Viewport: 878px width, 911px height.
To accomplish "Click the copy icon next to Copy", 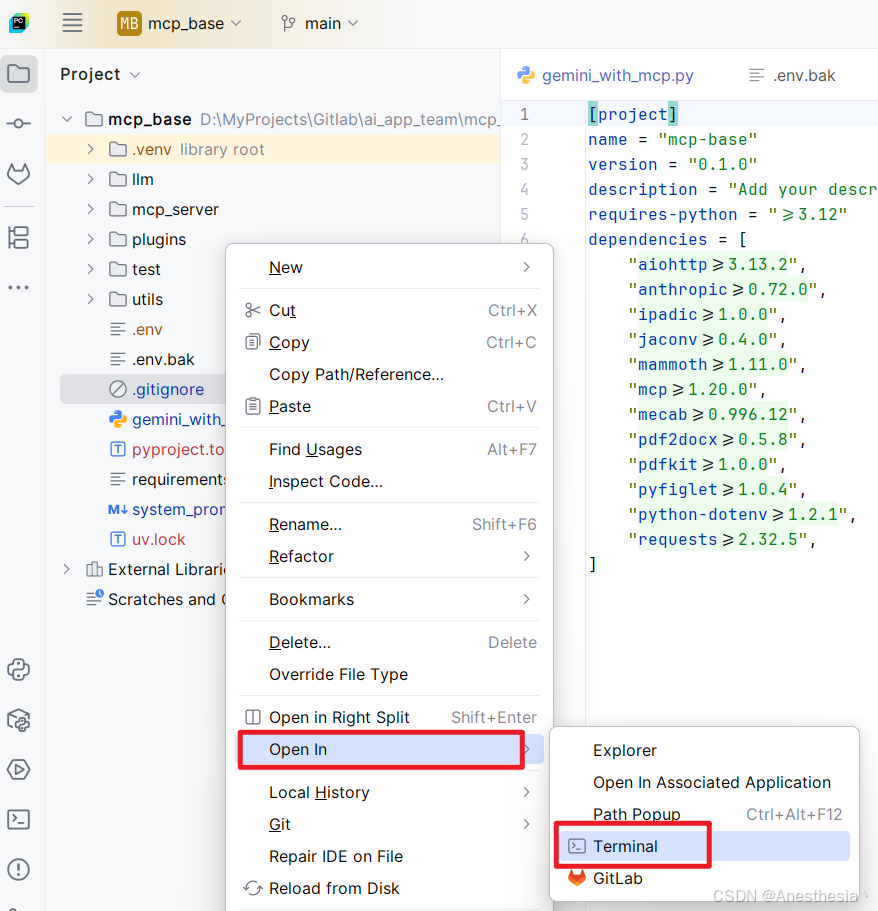I will point(253,342).
